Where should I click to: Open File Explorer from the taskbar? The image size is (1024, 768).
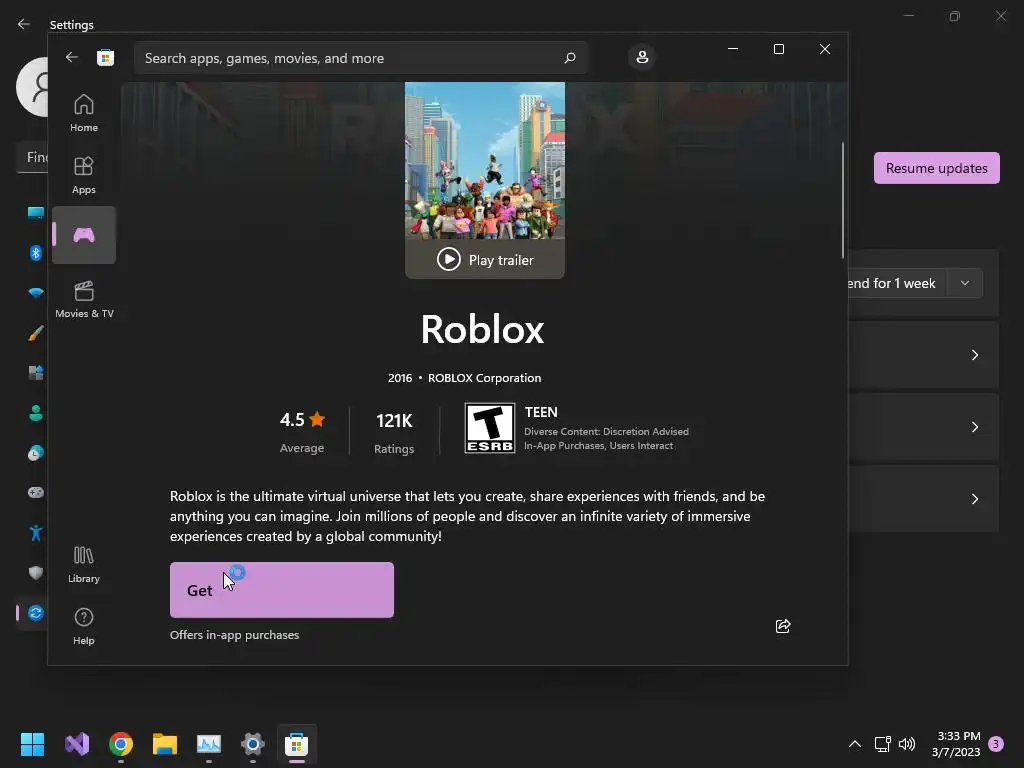(x=165, y=744)
